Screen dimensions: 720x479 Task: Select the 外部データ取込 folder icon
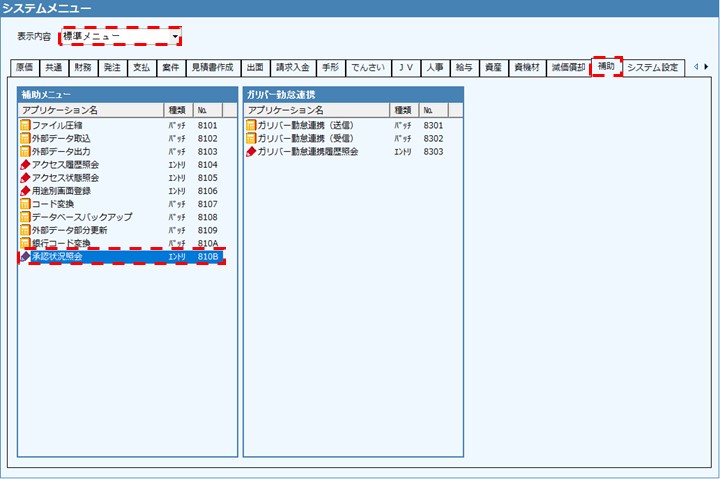(x=25, y=138)
